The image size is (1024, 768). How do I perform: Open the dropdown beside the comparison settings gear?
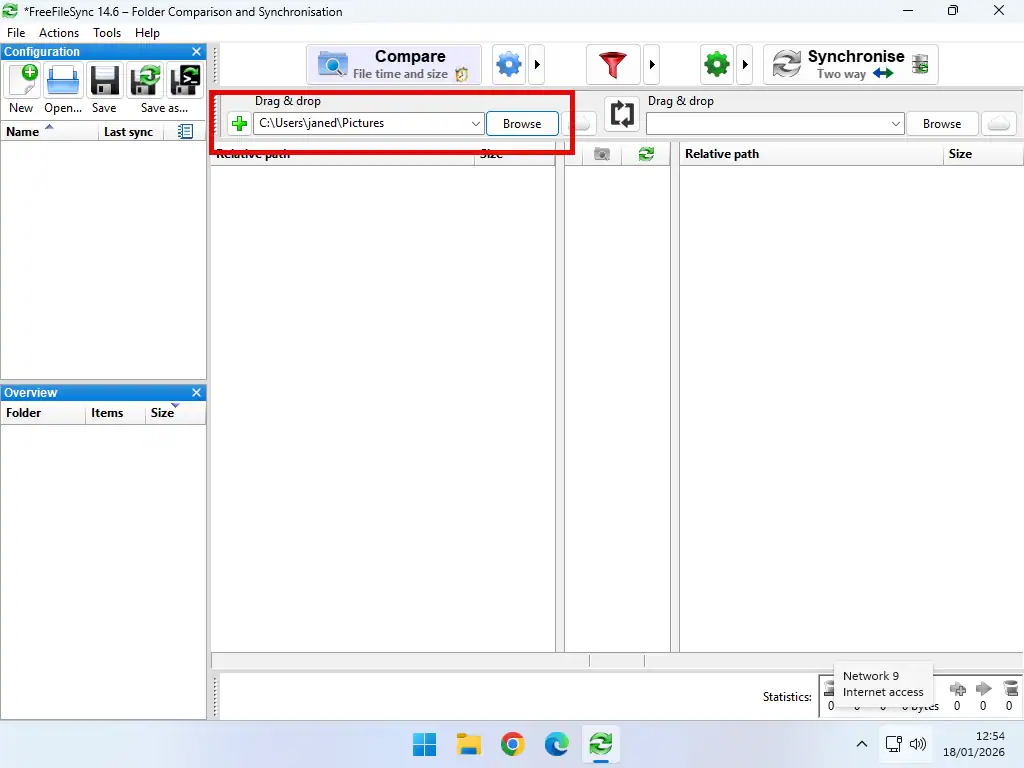(537, 63)
